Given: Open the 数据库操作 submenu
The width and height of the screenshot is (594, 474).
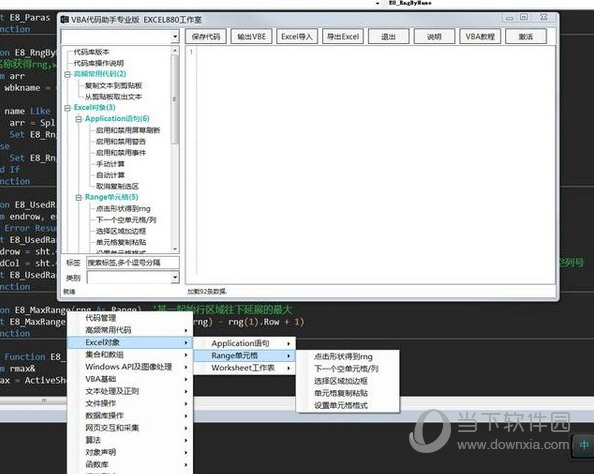Looking at the screenshot, I should (130, 416).
